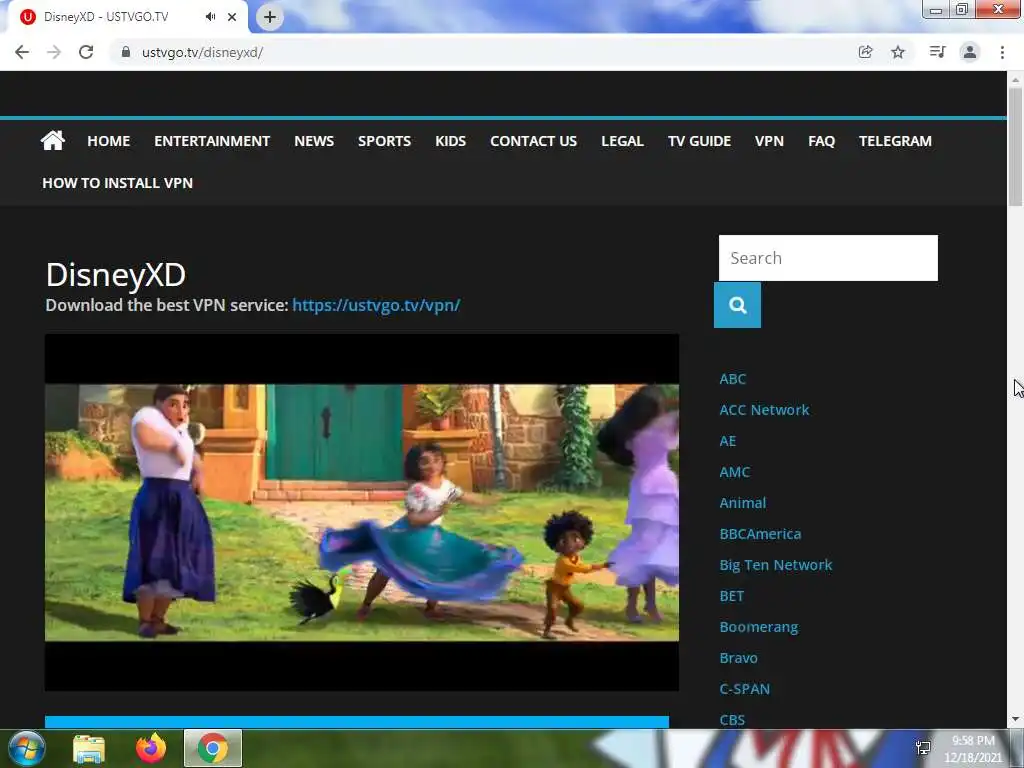
Task: Click the Show desktop button
Action: click(x=1018, y=748)
